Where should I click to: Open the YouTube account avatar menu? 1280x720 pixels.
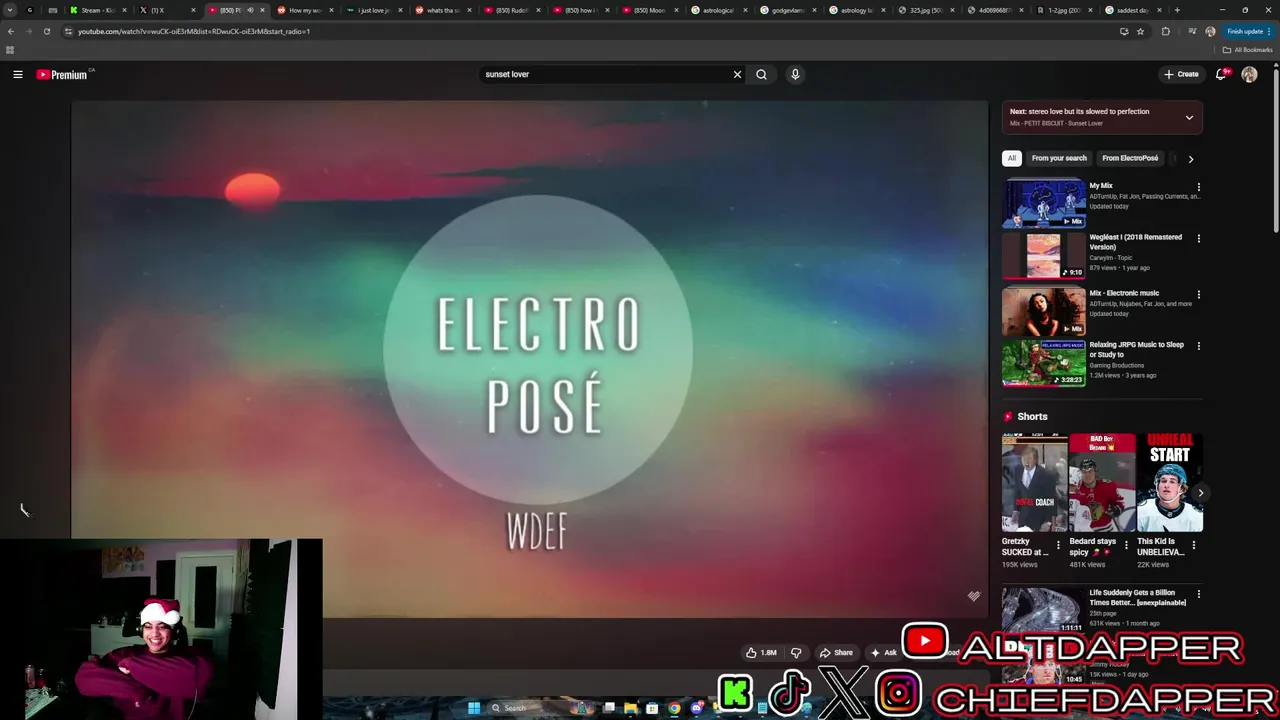coord(1249,74)
